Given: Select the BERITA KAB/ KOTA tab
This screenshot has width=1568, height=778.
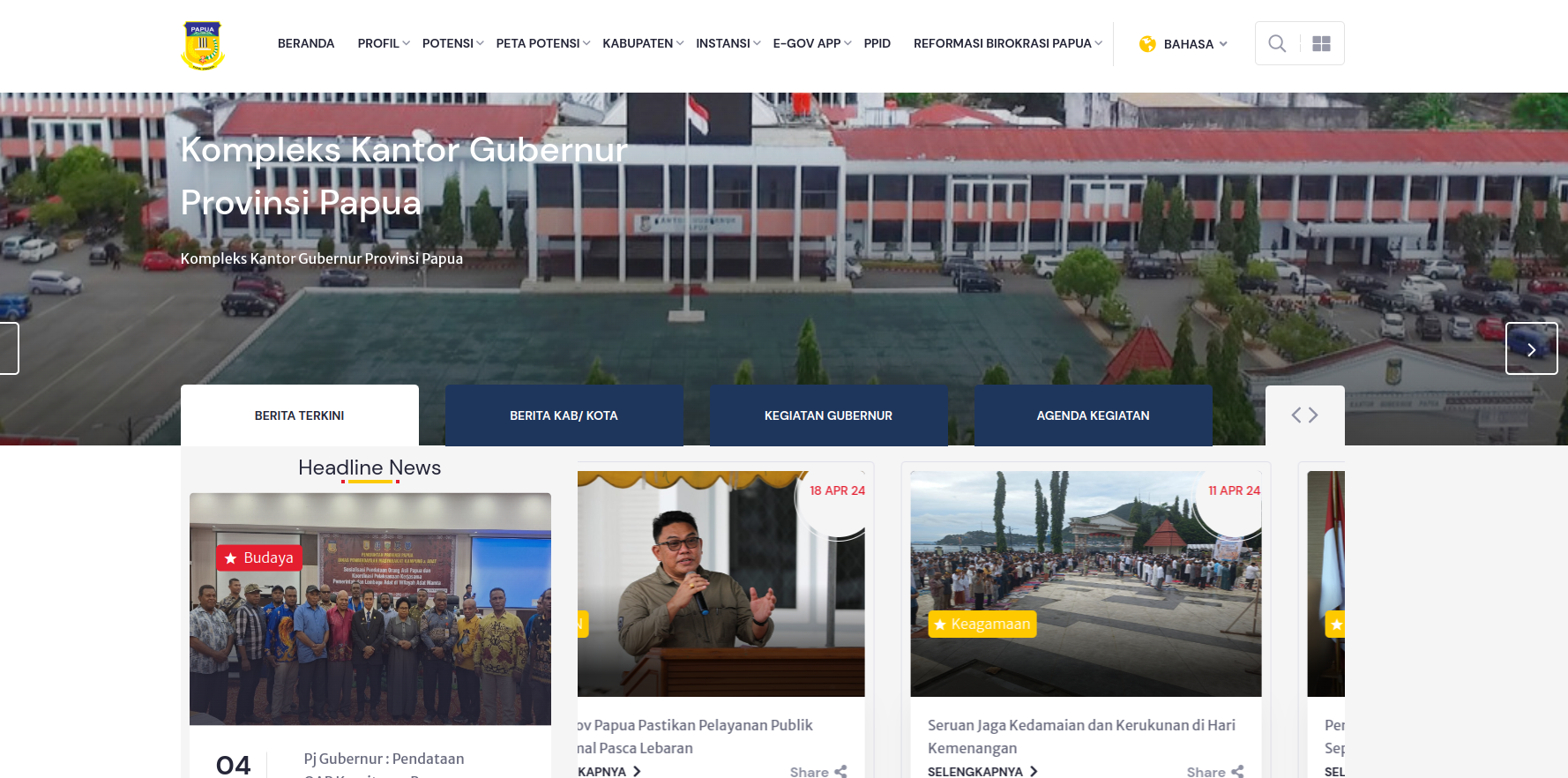Looking at the screenshot, I should (x=564, y=415).
